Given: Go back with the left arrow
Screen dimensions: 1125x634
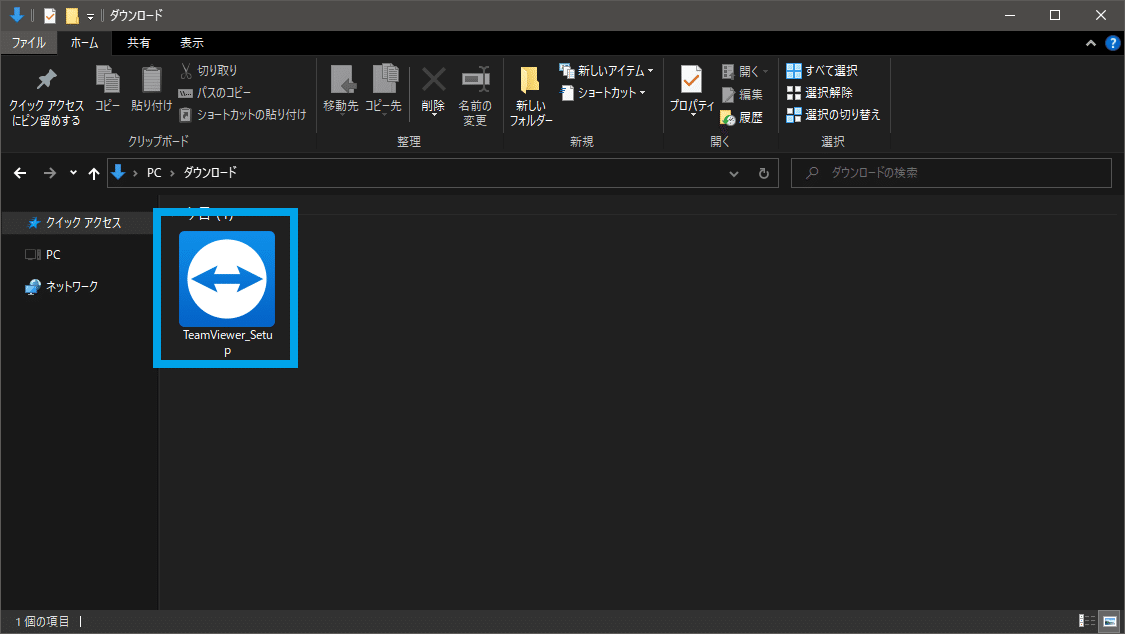Looking at the screenshot, I should point(20,173).
